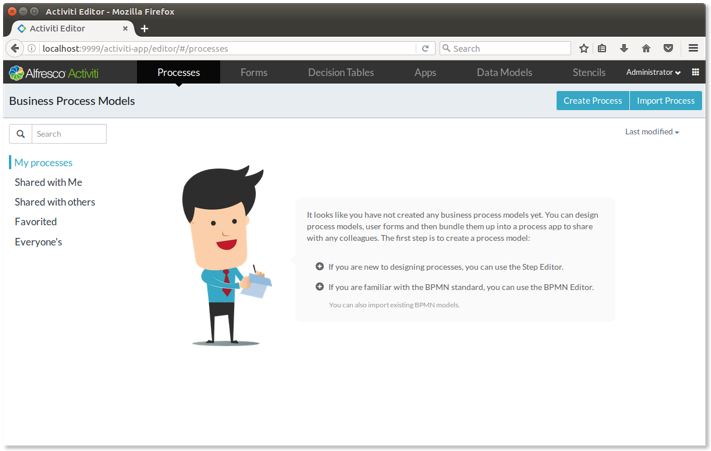Open the app launcher grid icon
Screen dimensions: 711x451
[x=696, y=72]
